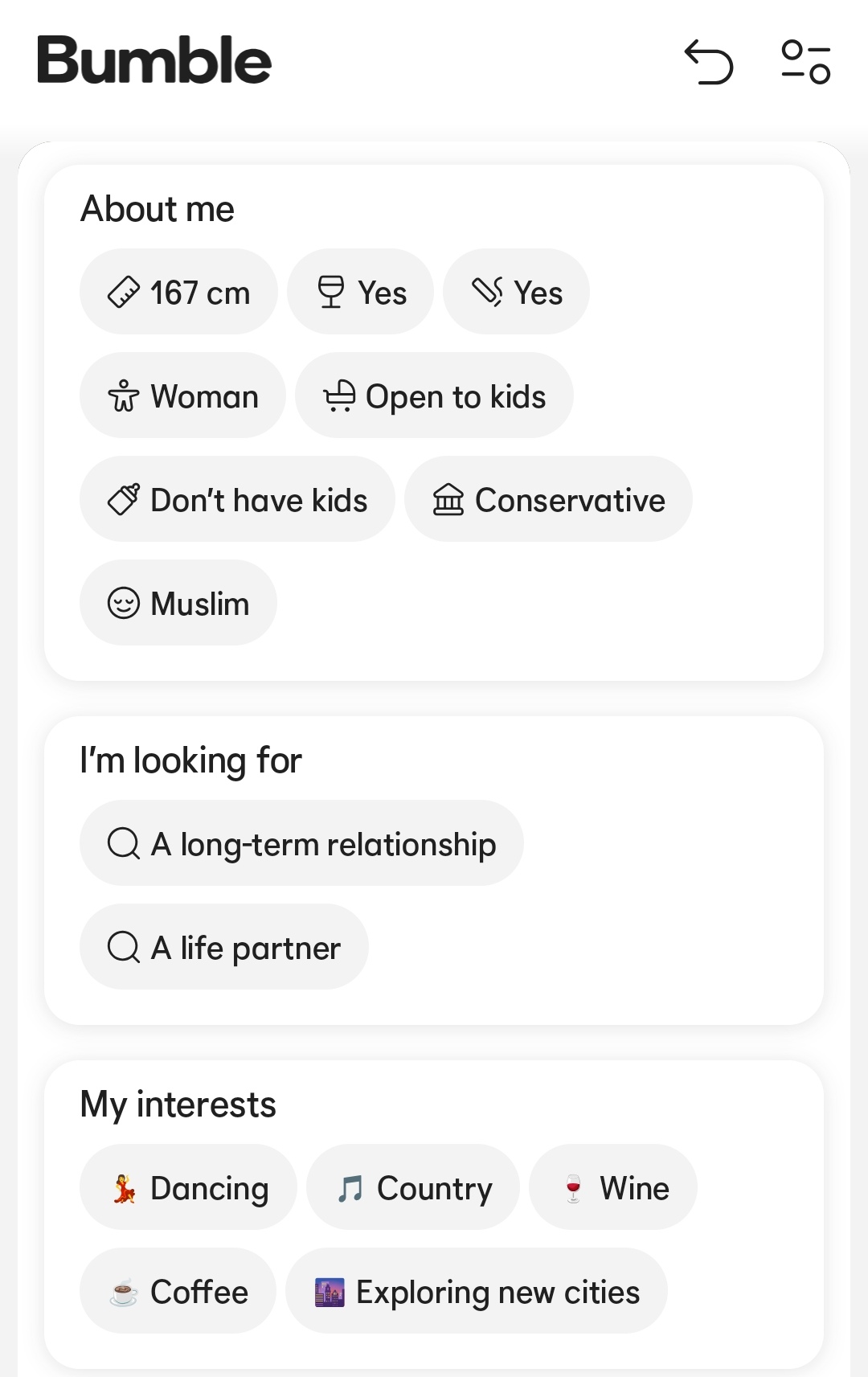
Task: Tap the smiley icon beside Muslim
Action: tap(124, 603)
